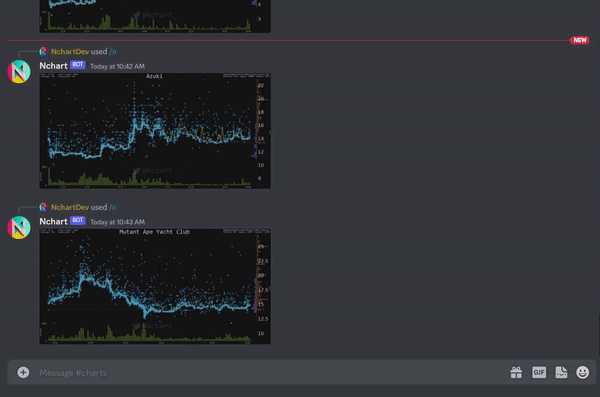Click the Nchart avatar on the Azuki message
Viewport: 600px width, 397px height.
(x=19, y=72)
